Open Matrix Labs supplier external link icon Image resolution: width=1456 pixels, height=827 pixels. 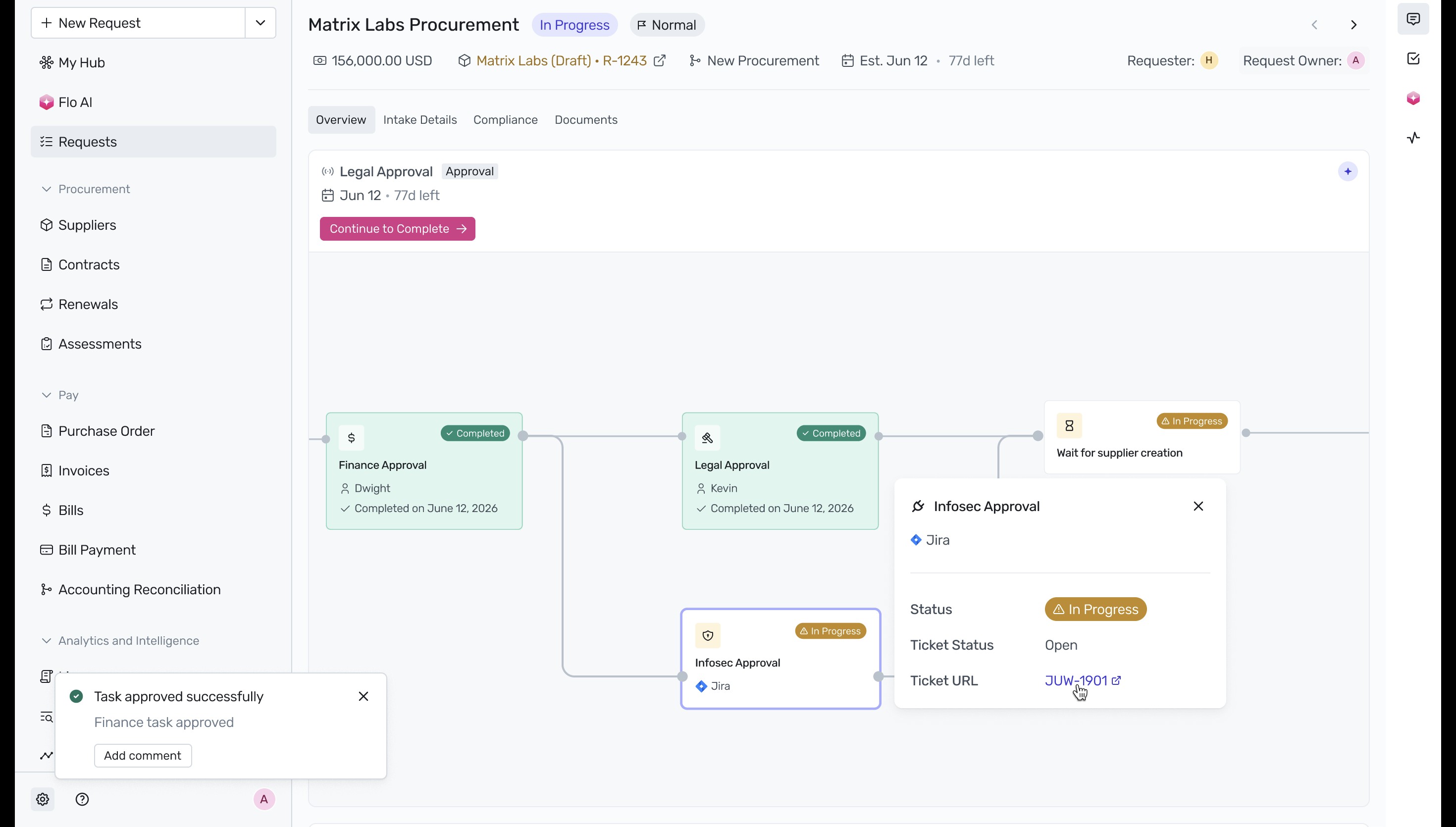[659, 61]
